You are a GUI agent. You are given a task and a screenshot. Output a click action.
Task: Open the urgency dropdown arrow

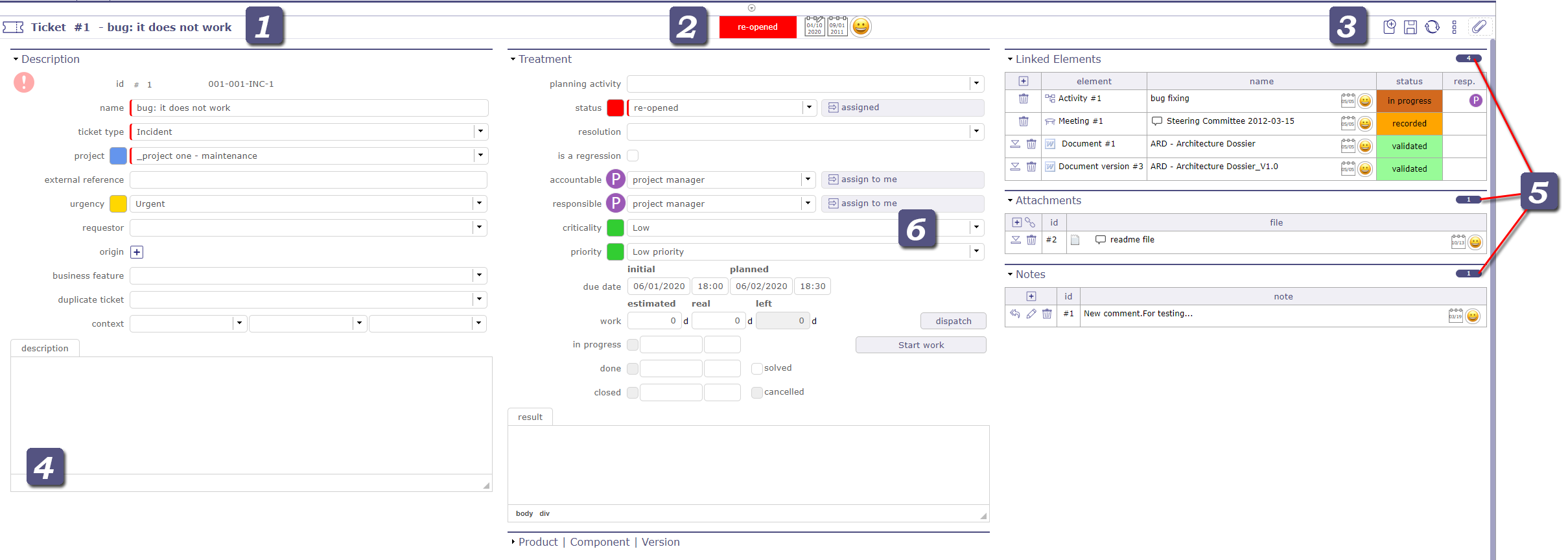pyautogui.click(x=479, y=204)
